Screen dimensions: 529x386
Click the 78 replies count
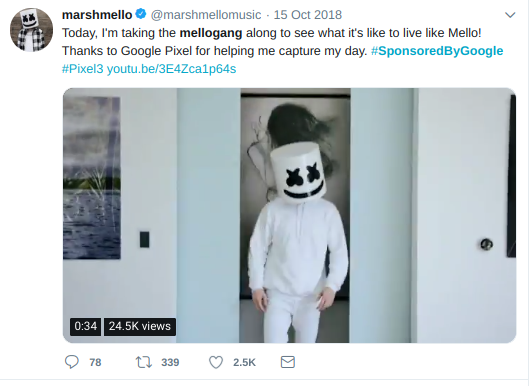coord(95,362)
